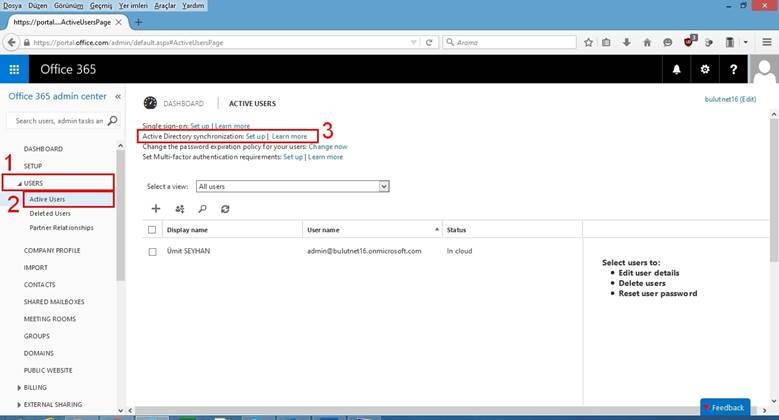Open the Yer imleri menu
The width and height of the screenshot is (779, 420).
(133, 5)
